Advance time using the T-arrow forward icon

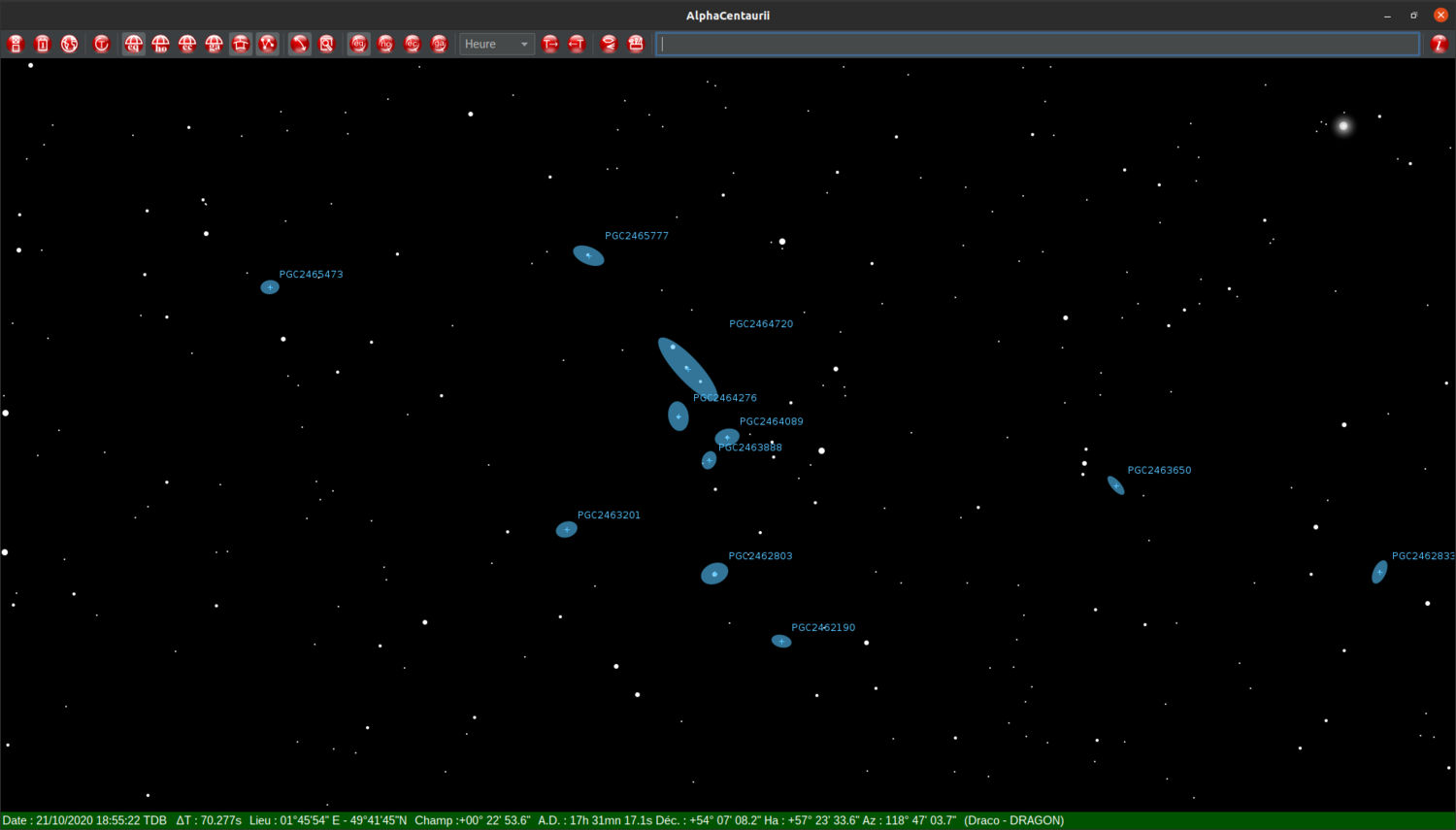(x=549, y=44)
